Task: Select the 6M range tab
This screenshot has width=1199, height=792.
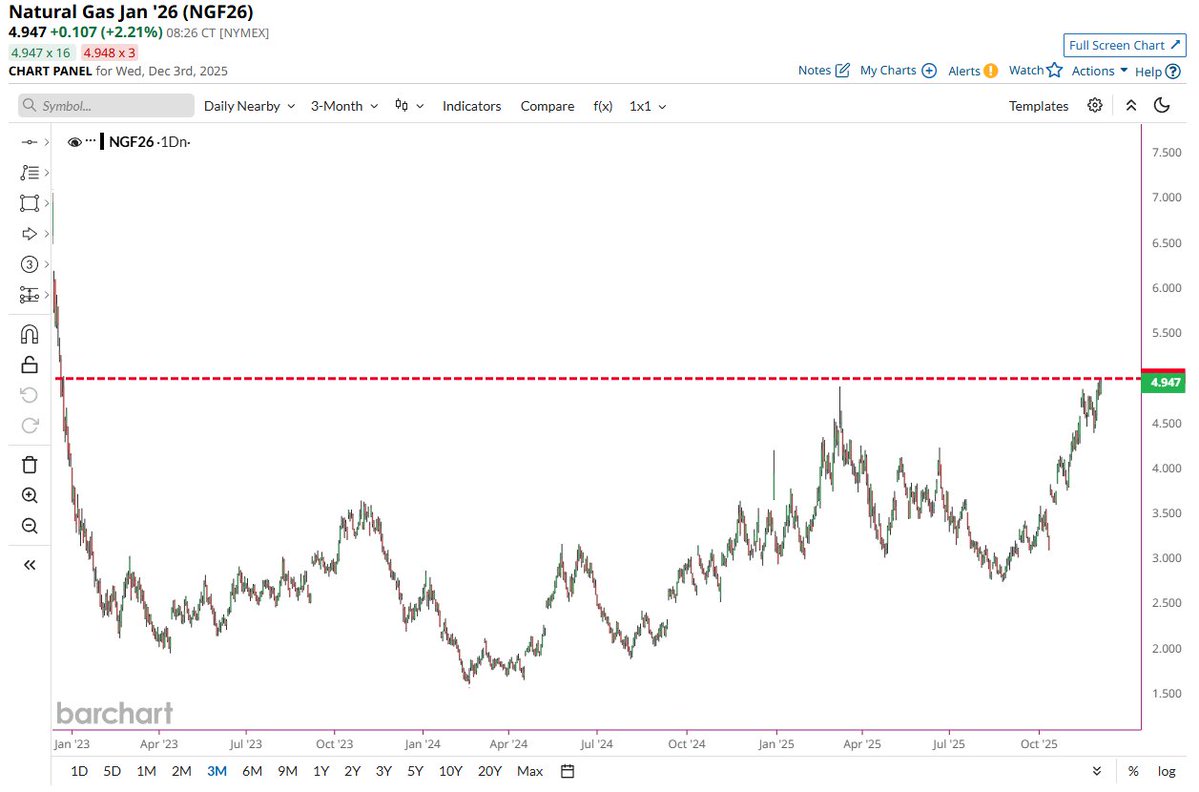Action: pyautogui.click(x=252, y=771)
